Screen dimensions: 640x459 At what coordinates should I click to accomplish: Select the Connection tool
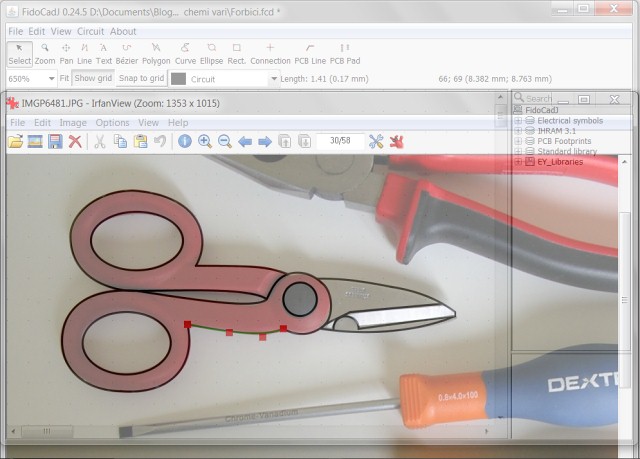coord(270,53)
